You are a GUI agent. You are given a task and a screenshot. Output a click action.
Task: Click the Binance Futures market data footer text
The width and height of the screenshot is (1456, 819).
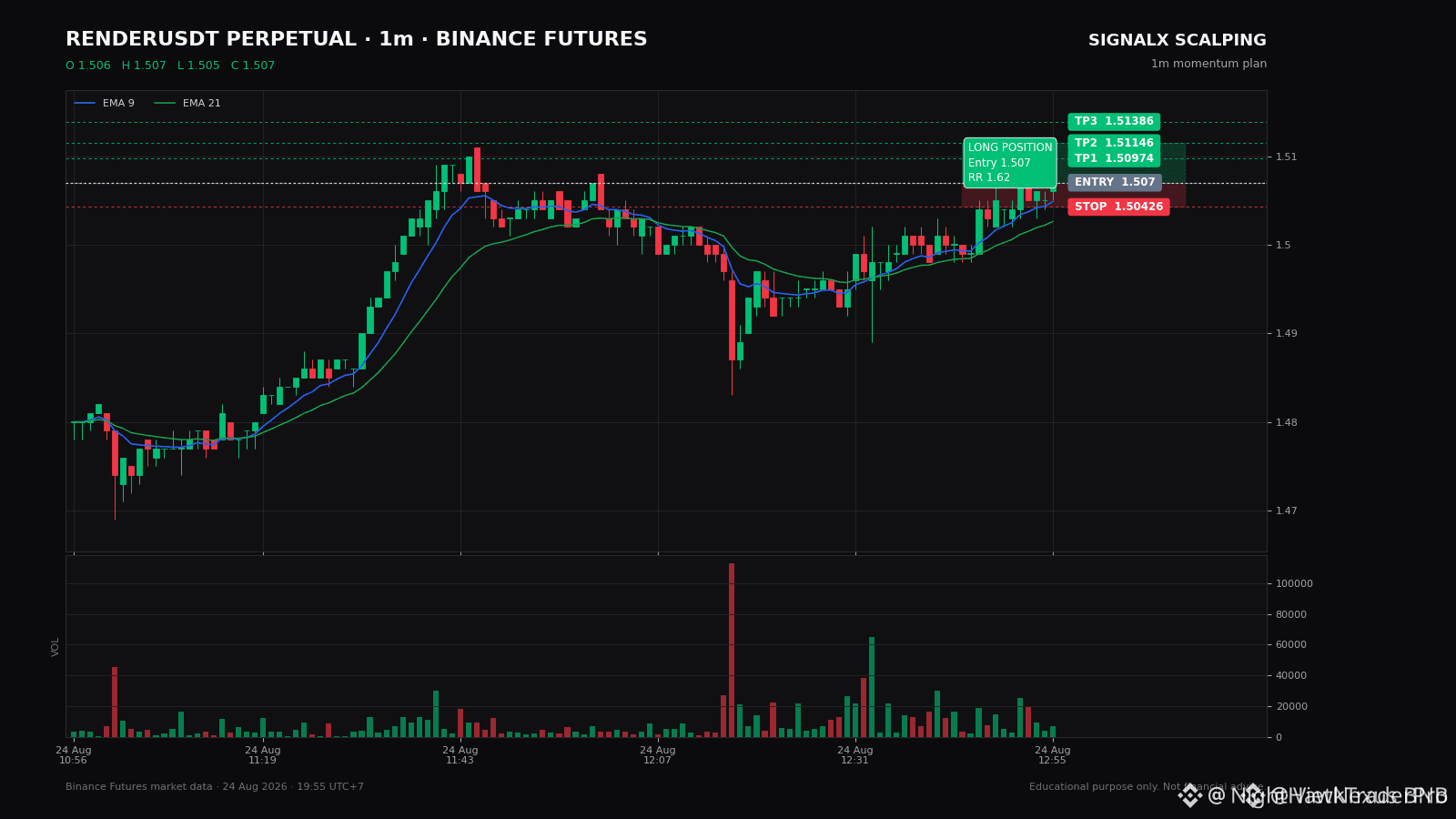[215, 787]
